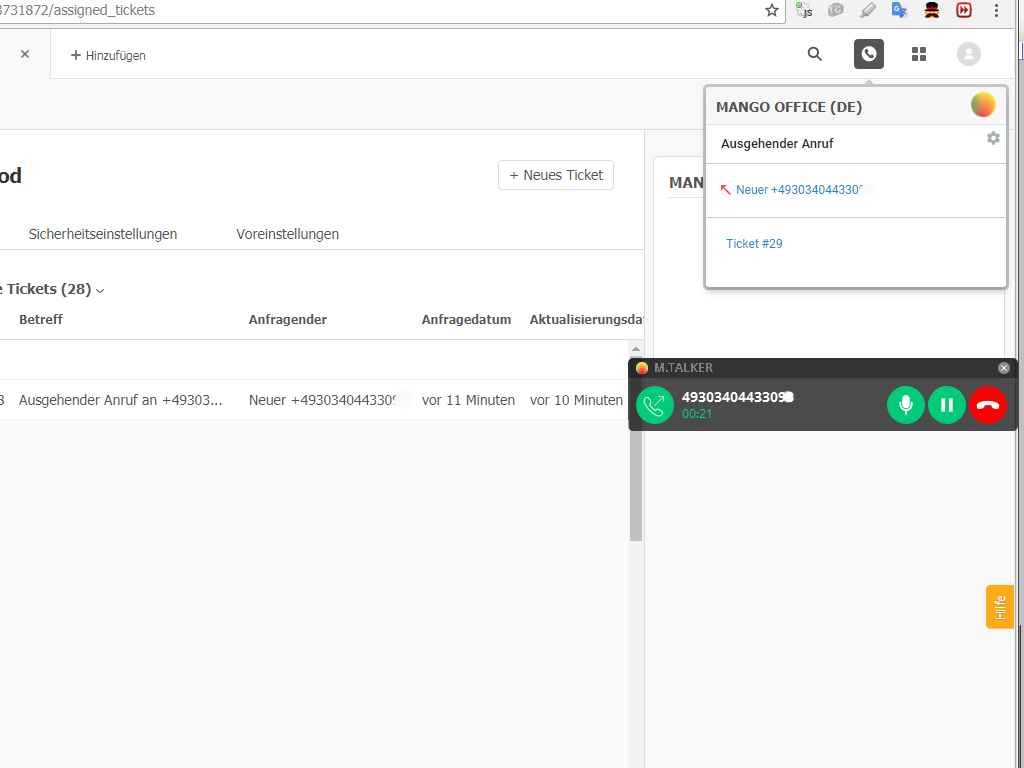
Task: Expand the Tickets (28) dropdown
Action: tap(100, 290)
